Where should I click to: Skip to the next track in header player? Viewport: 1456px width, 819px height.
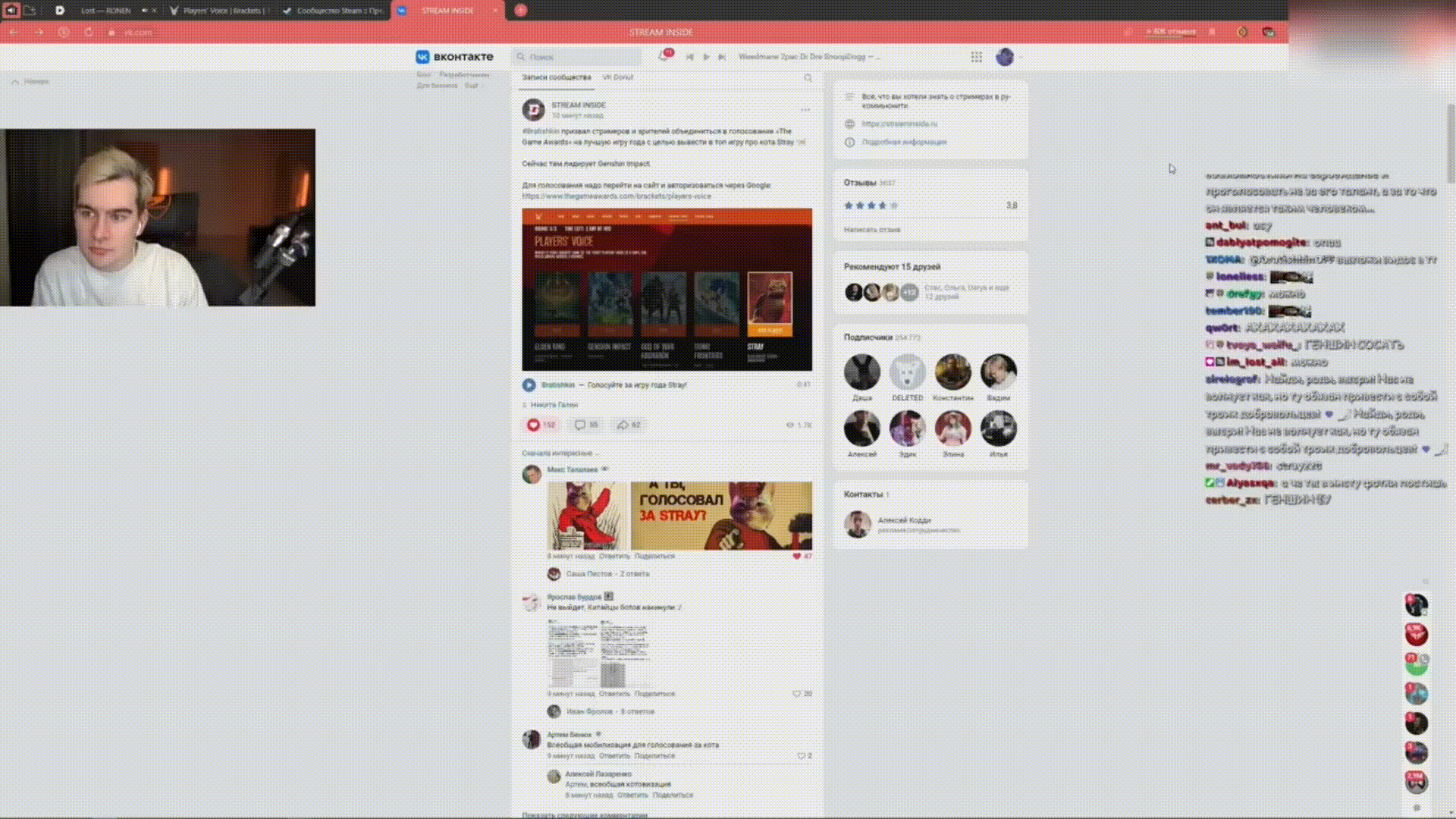tap(722, 57)
